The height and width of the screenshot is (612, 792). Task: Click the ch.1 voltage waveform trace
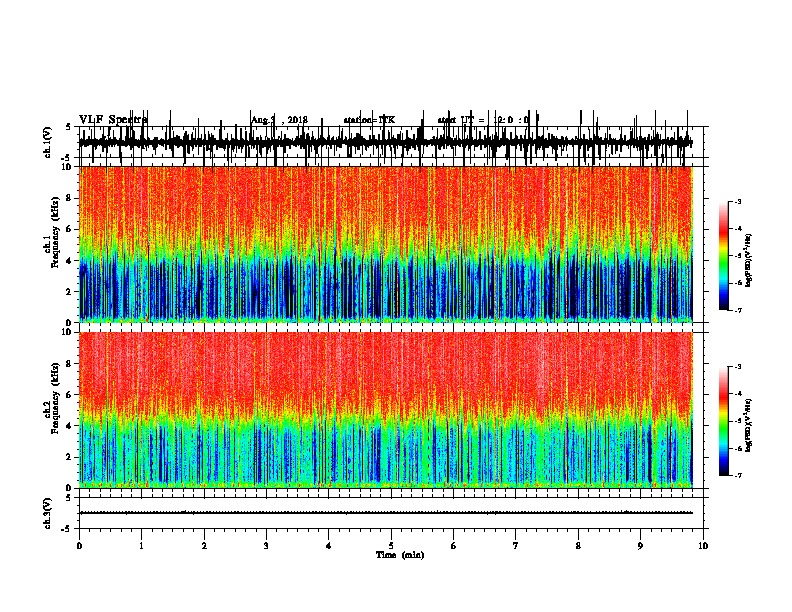385,142
